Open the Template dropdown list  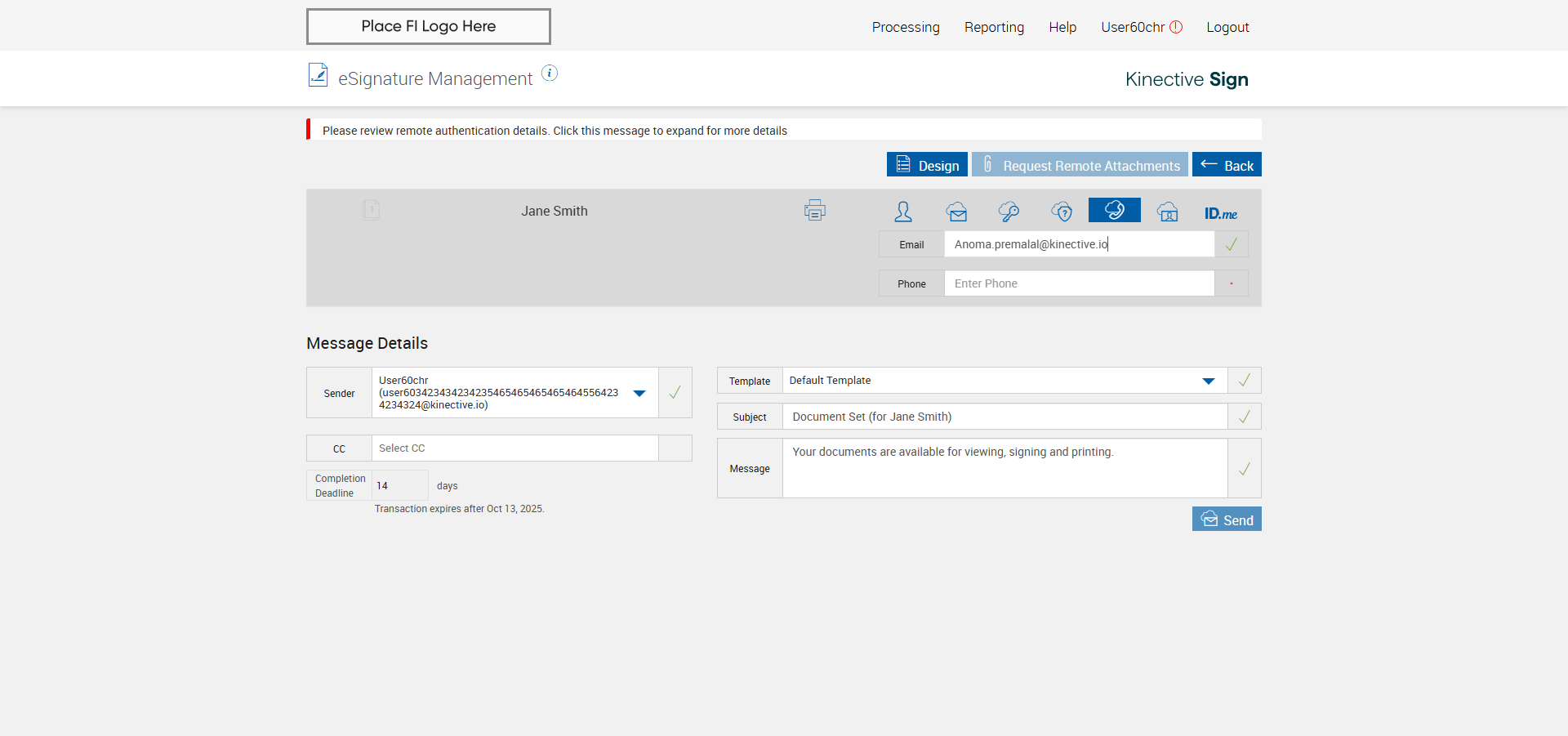[1208, 381]
